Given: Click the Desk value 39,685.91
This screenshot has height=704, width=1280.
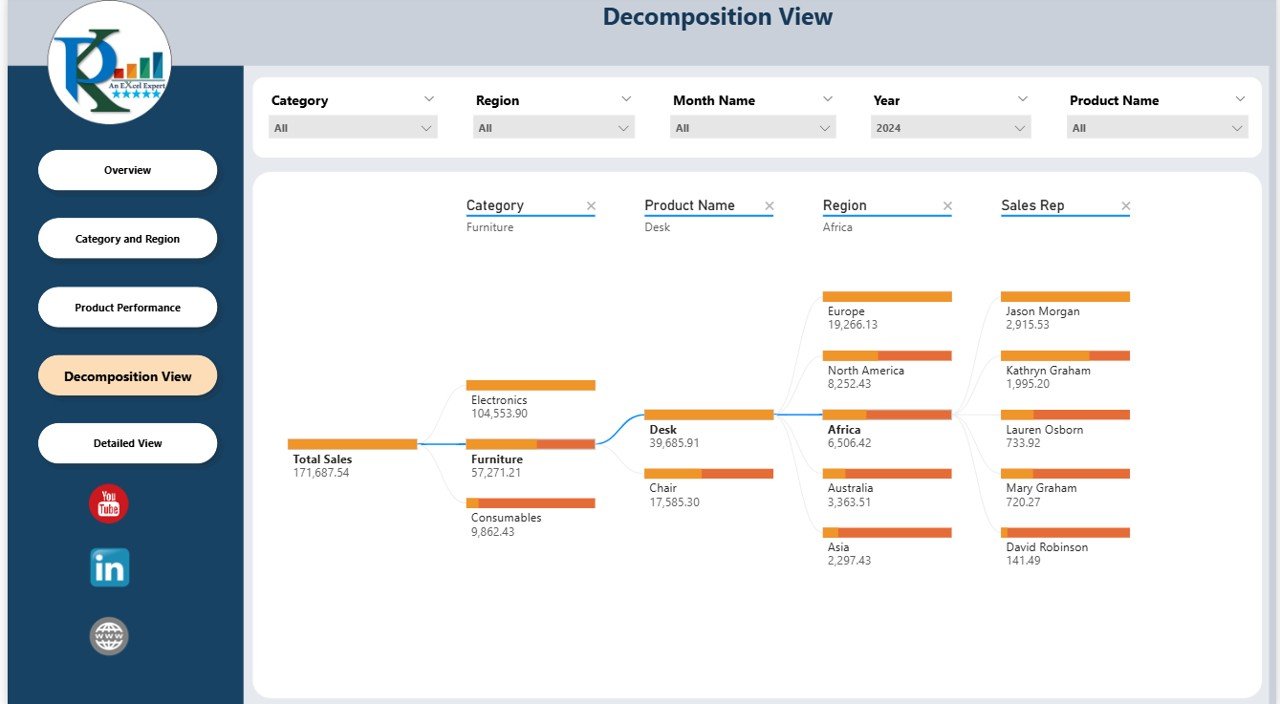Looking at the screenshot, I should 674,443.
